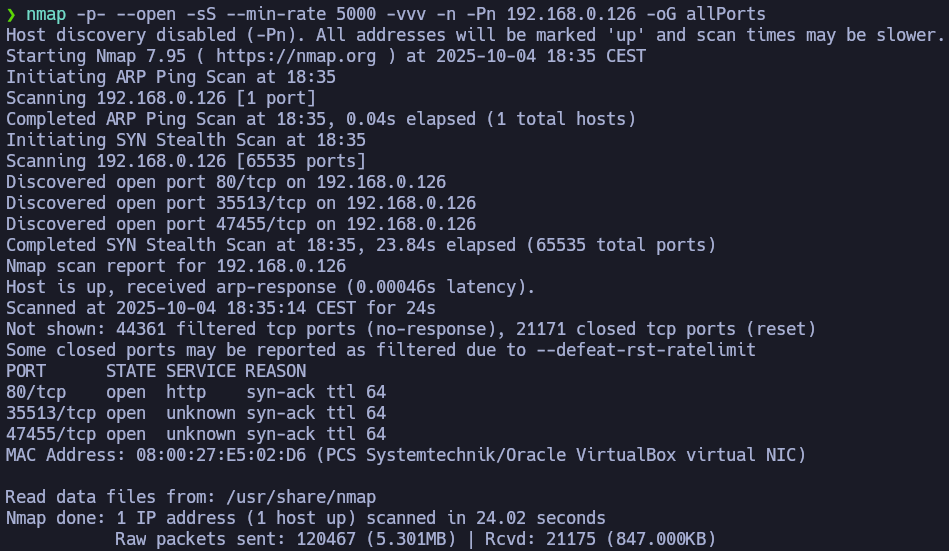Click the nmap command word in prompt
This screenshot has width=949, height=551.
tap(46, 14)
